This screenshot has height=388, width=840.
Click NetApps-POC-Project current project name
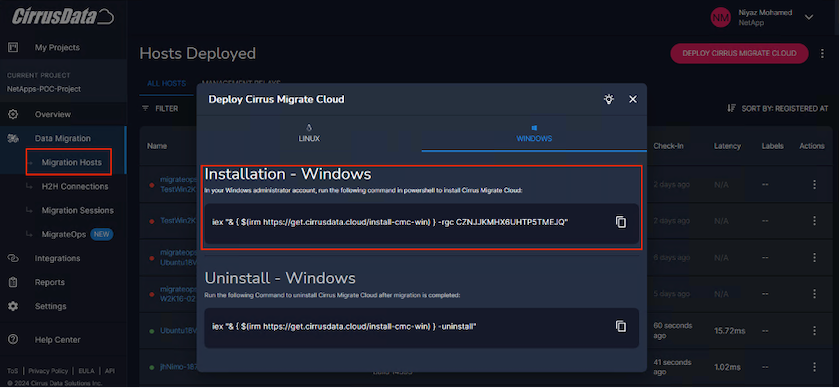44,89
